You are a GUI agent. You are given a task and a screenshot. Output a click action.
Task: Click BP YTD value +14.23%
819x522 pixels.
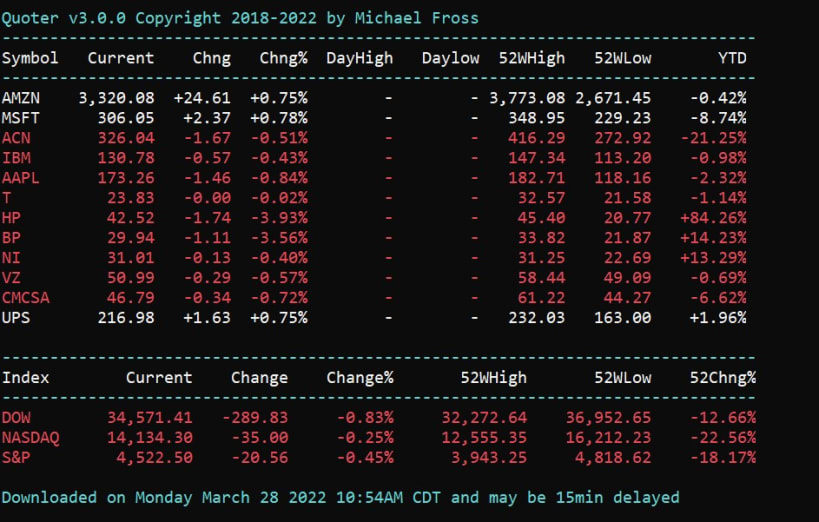713,238
